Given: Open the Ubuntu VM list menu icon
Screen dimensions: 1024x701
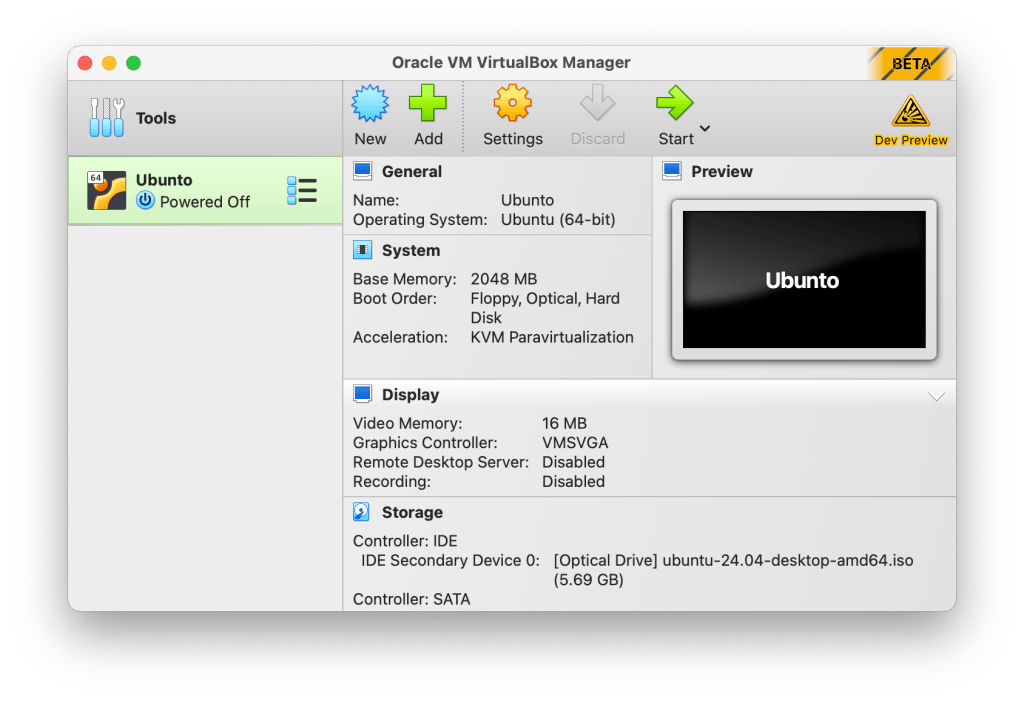Looking at the screenshot, I should click(x=301, y=190).
